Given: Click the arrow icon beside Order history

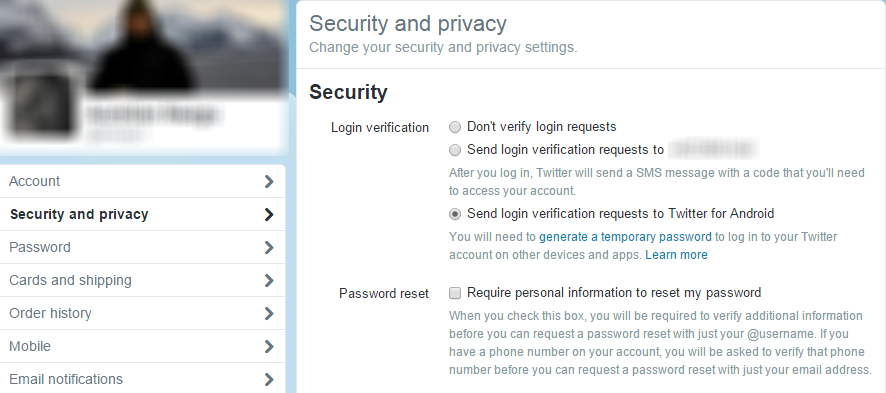Looking at the screenshot, I should click(269, 313).
